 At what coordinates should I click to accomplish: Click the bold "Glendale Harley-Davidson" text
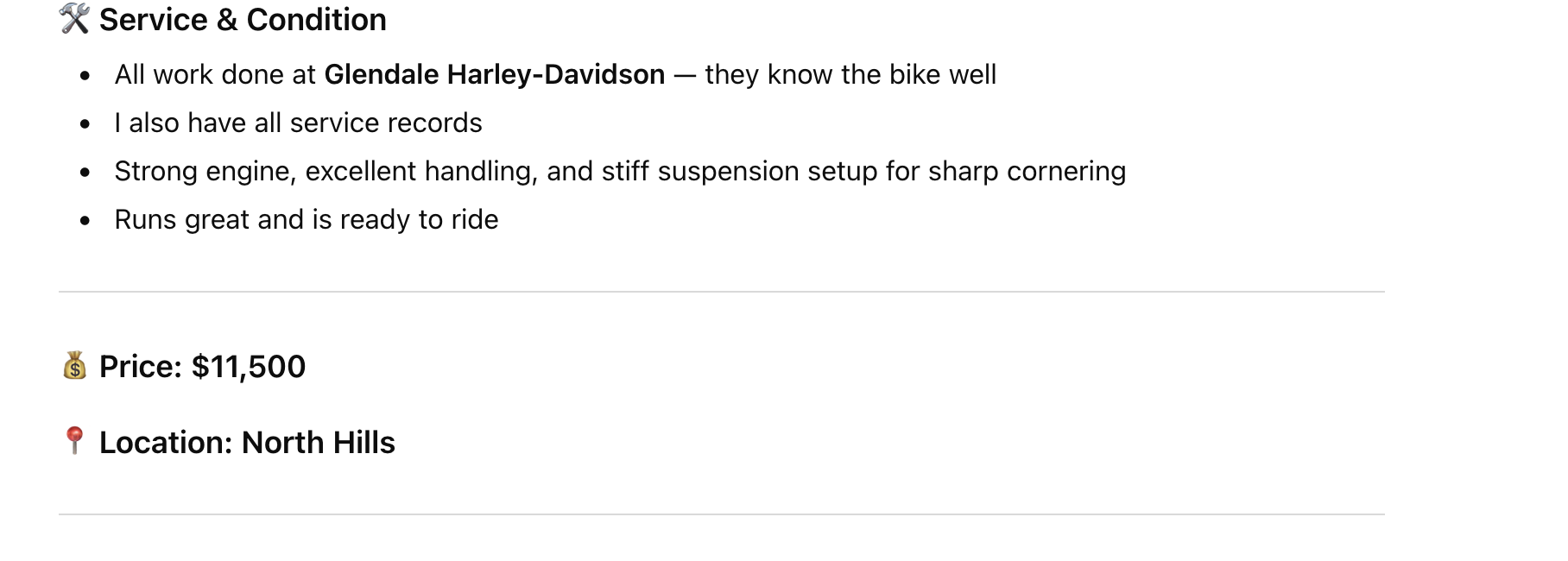coord(494,75)
